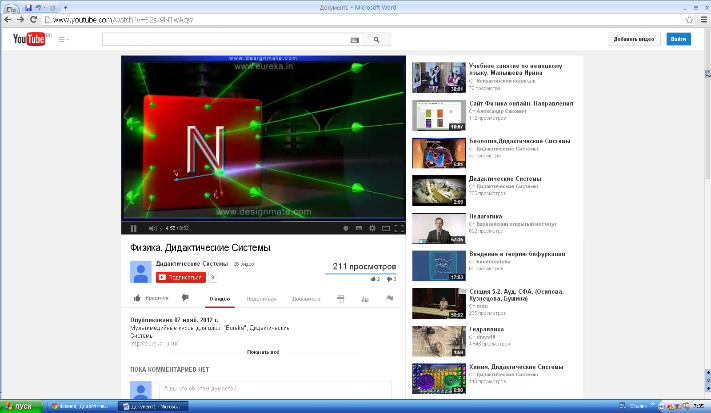Select the 'Поделиться' tab
711x413 pixels.
(261, 299)
